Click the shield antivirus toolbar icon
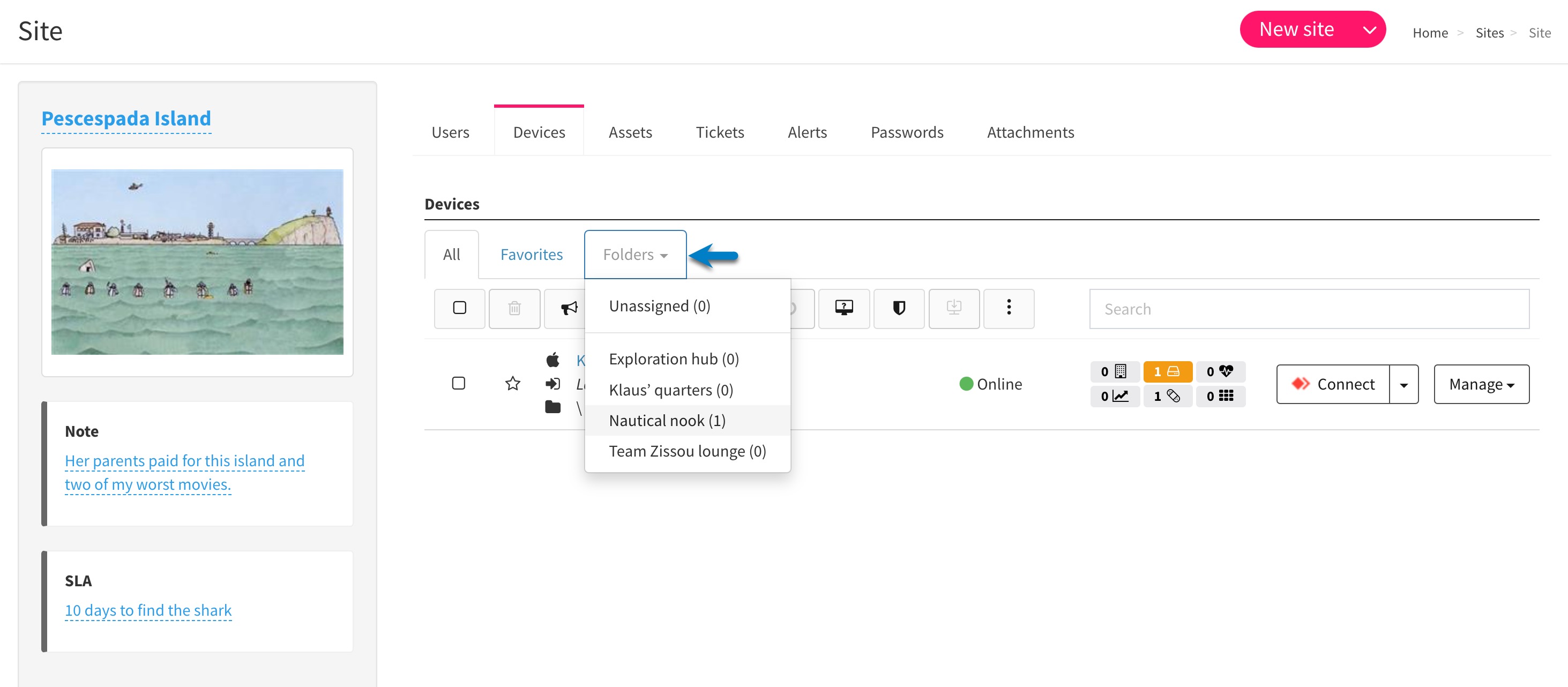The image size is (1568, 687). tap(899, 309)
